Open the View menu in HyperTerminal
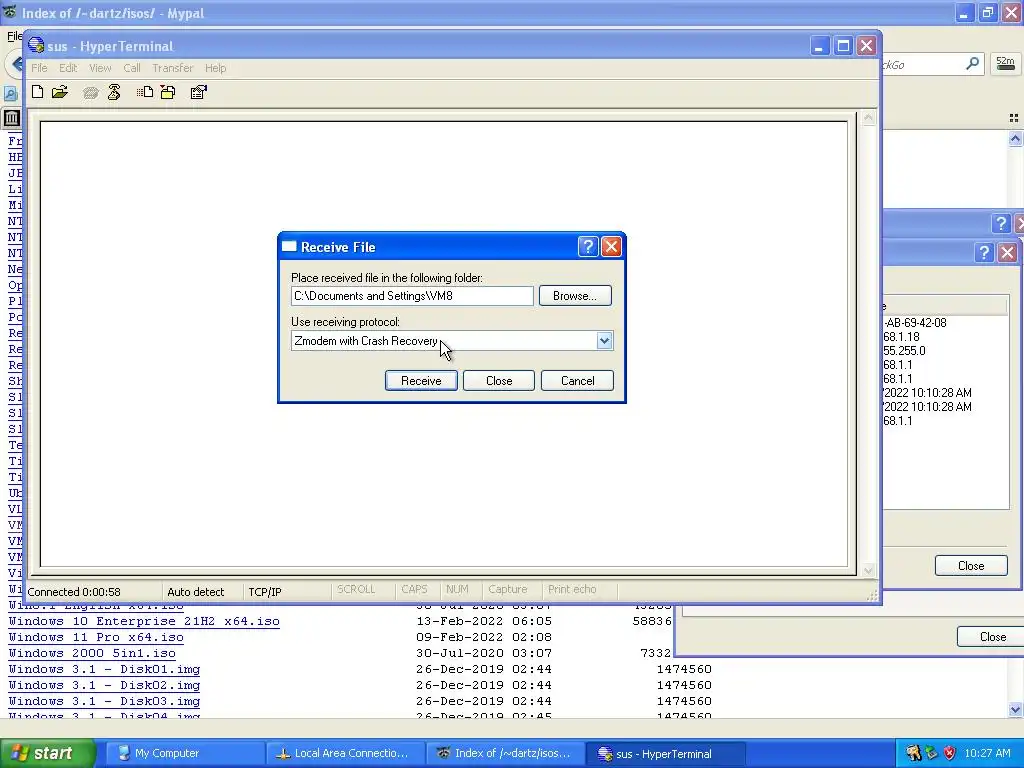The image size is (1024, 768). coord(100,68)
